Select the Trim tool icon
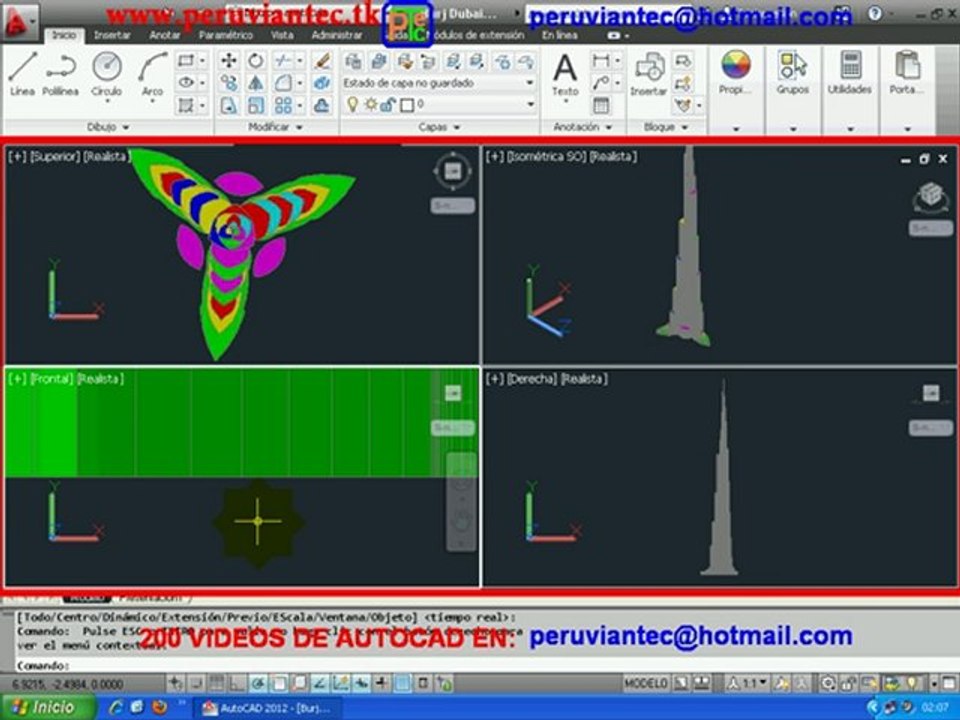 (x=282, y=60)
